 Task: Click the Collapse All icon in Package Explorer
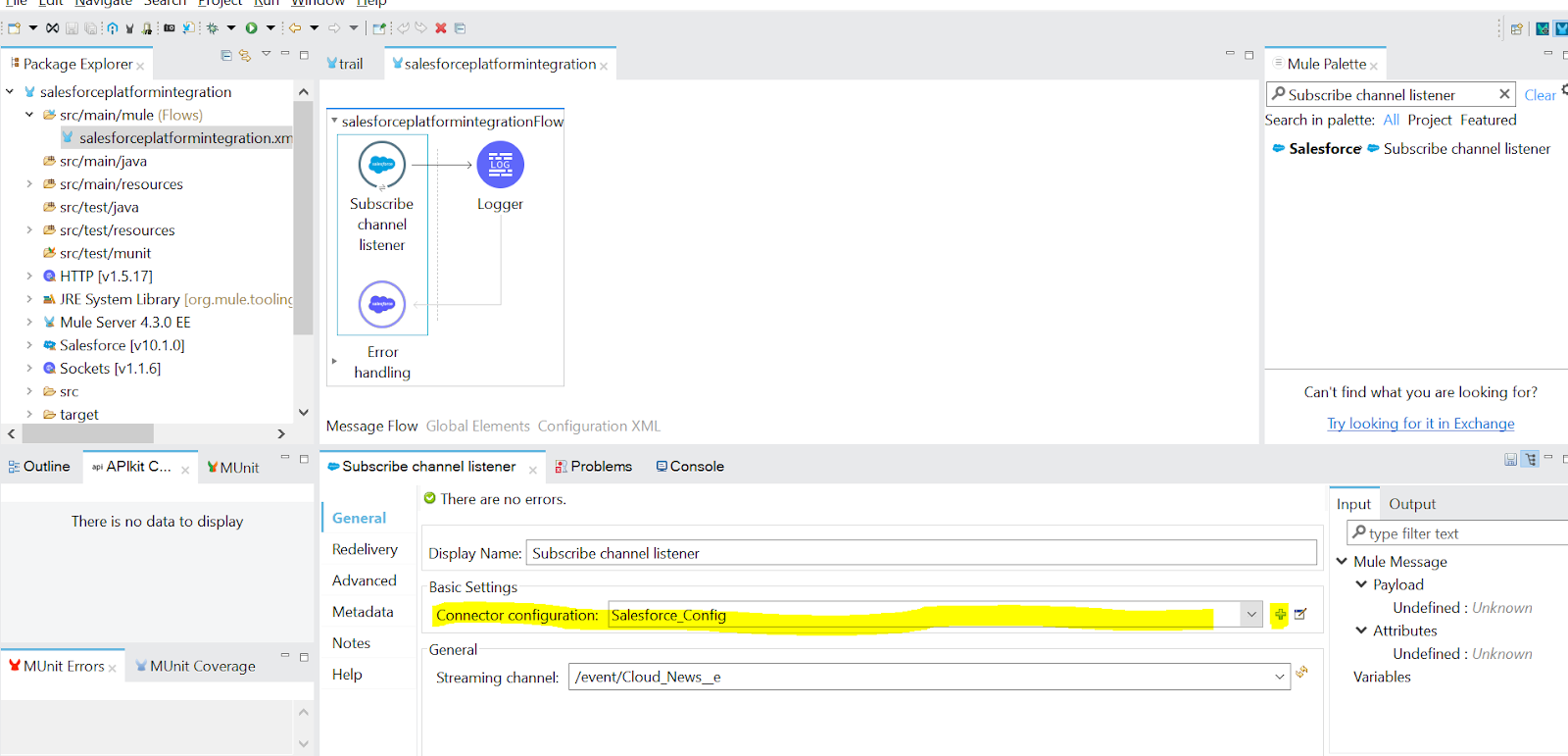[226, 55]
